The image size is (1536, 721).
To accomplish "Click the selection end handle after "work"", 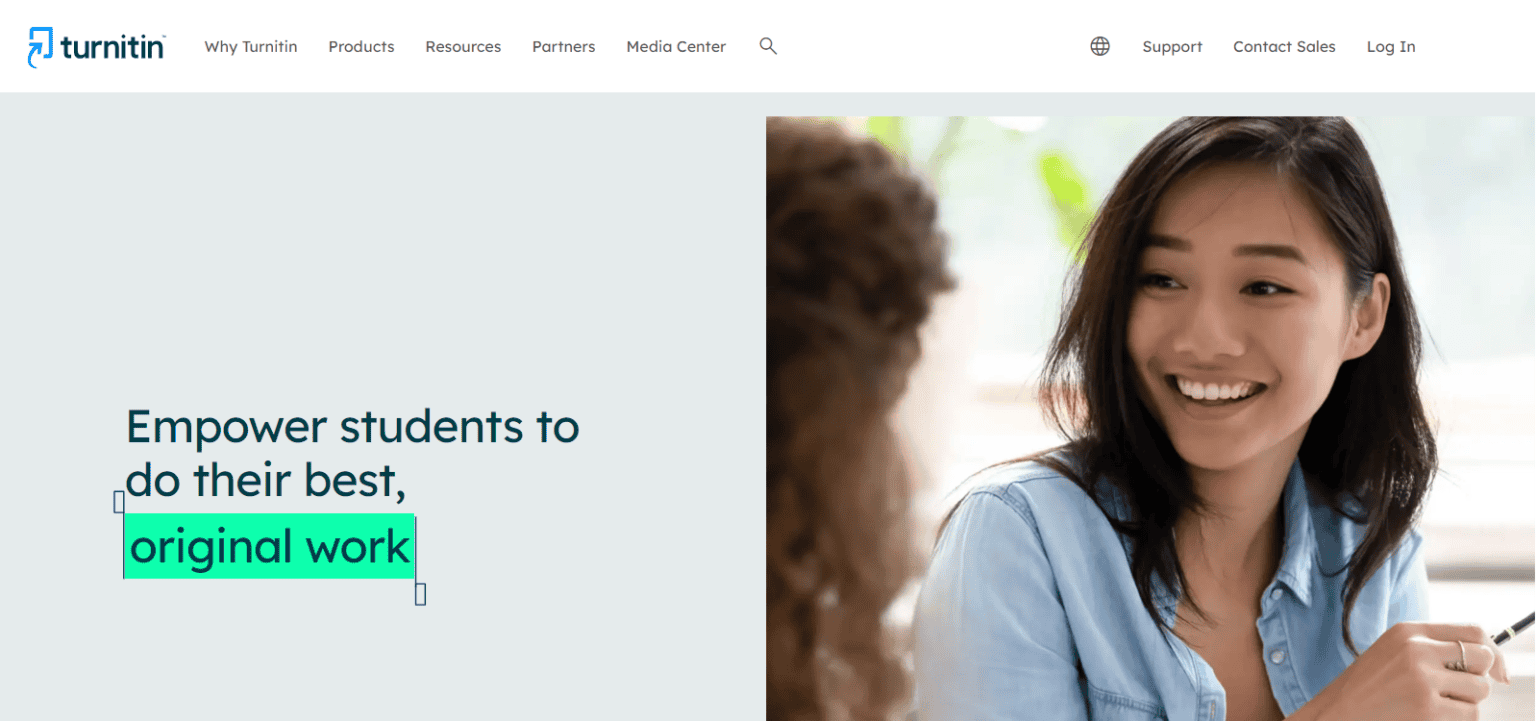I will pyautogui.click(x=420, y=594).
